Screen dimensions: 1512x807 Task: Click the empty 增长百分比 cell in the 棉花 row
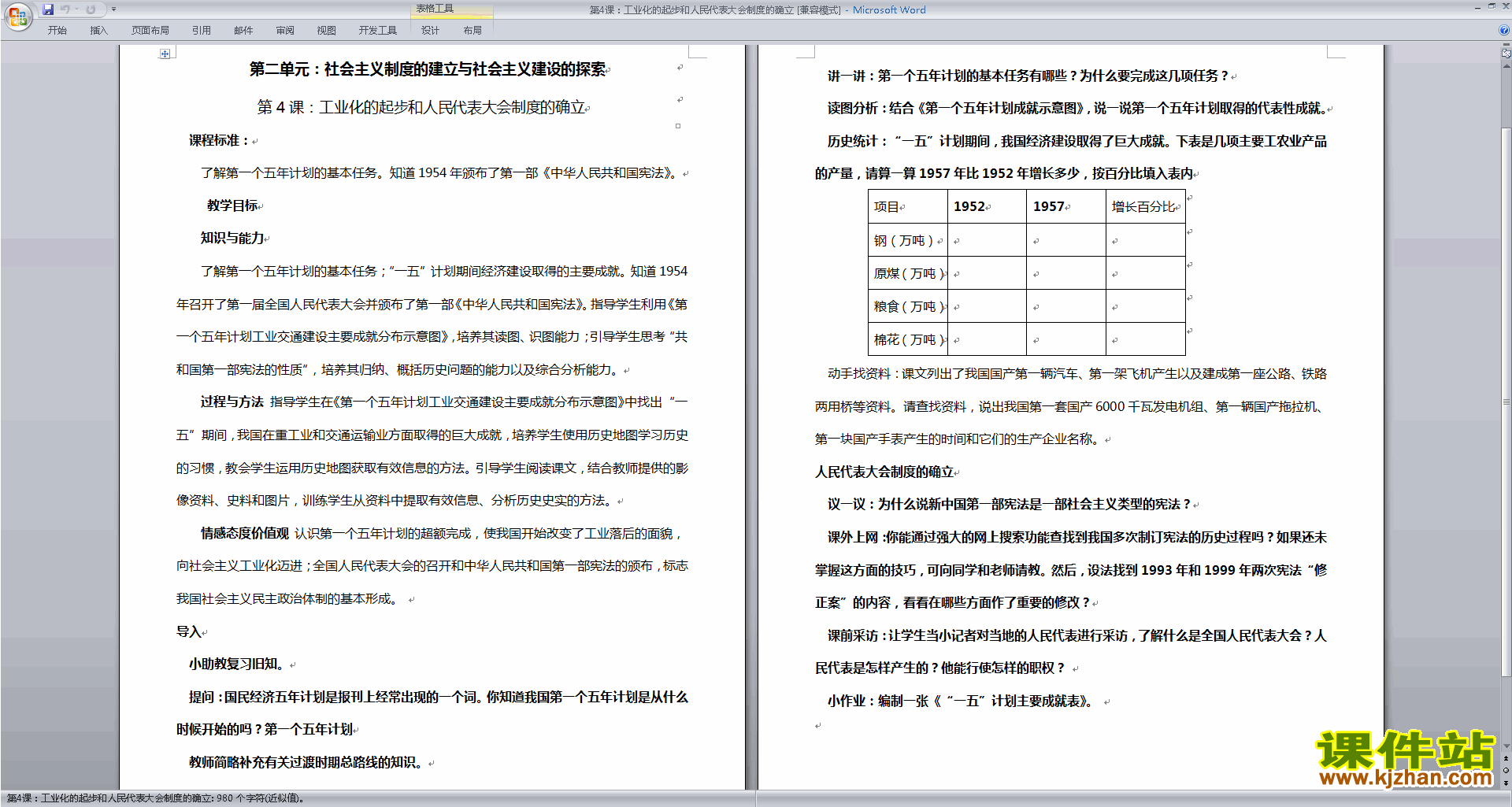coord(1146,339)
